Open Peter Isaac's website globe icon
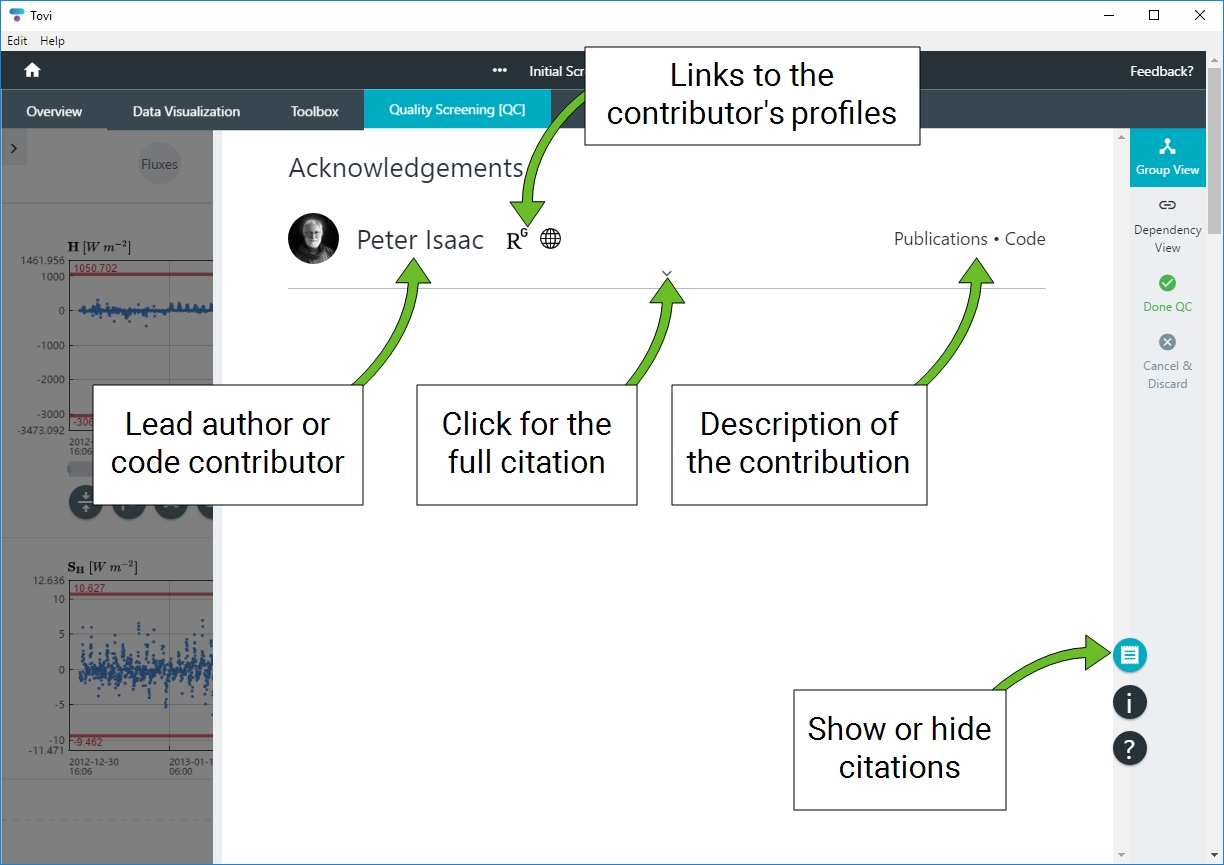Image resolution: width=1224 pixels, height=865 pixels. (x=550, y=239)
